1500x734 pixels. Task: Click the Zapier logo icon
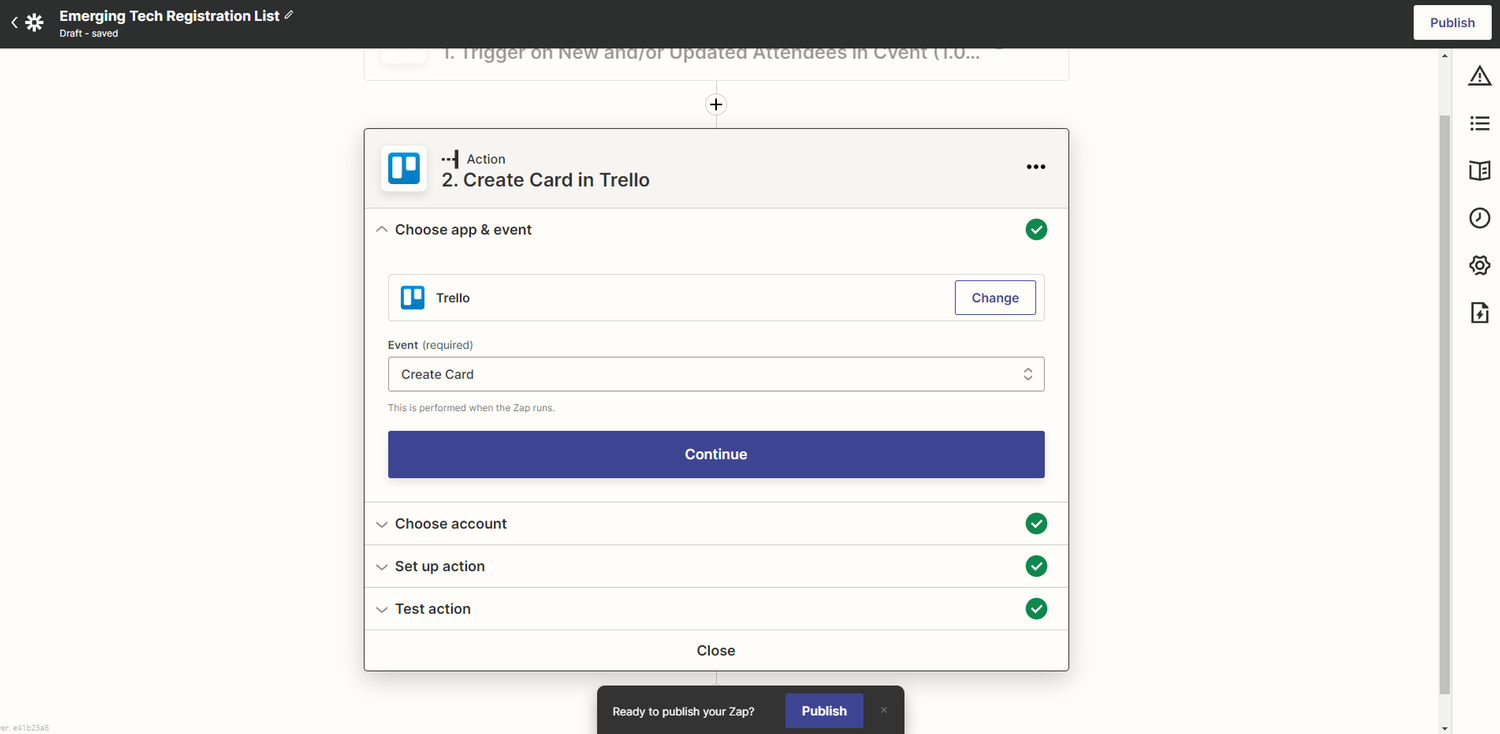coord(35,21)
